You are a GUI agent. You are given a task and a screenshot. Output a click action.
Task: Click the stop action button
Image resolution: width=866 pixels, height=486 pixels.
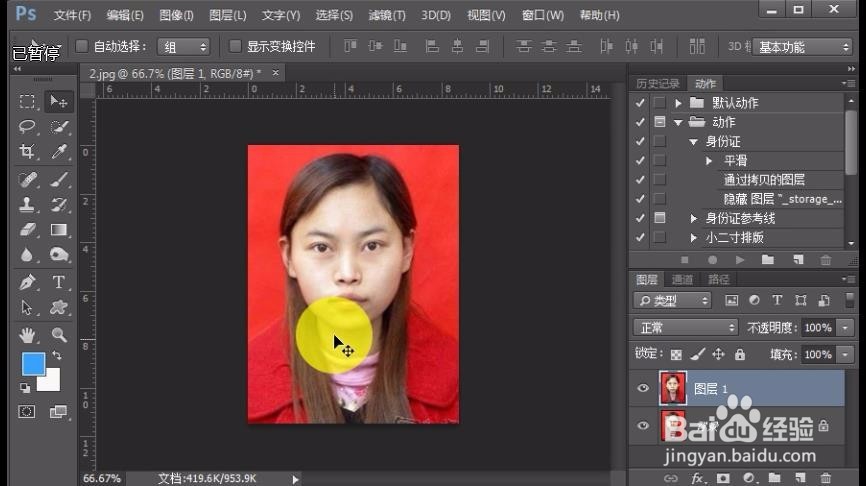tap(685, 260)
